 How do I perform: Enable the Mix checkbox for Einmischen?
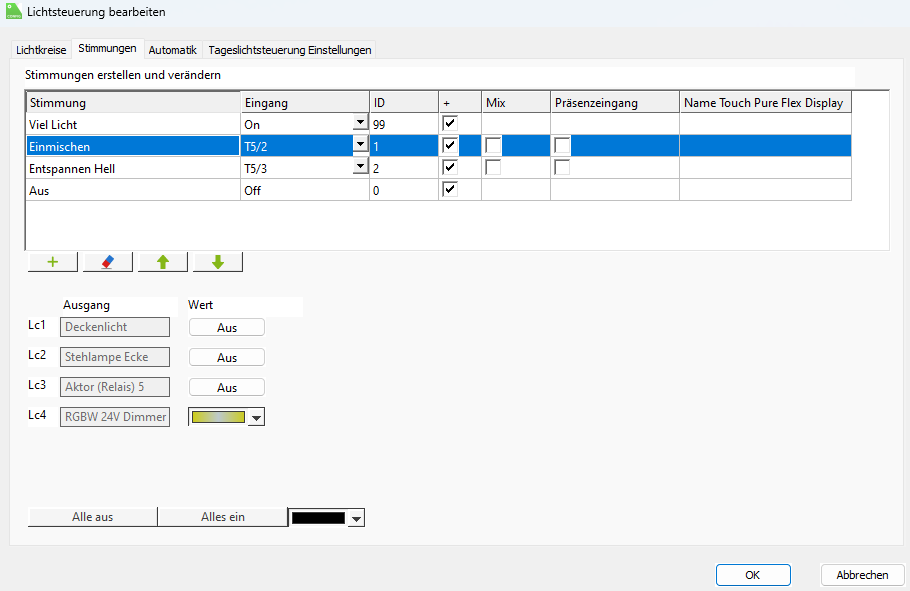coord(493,146)
